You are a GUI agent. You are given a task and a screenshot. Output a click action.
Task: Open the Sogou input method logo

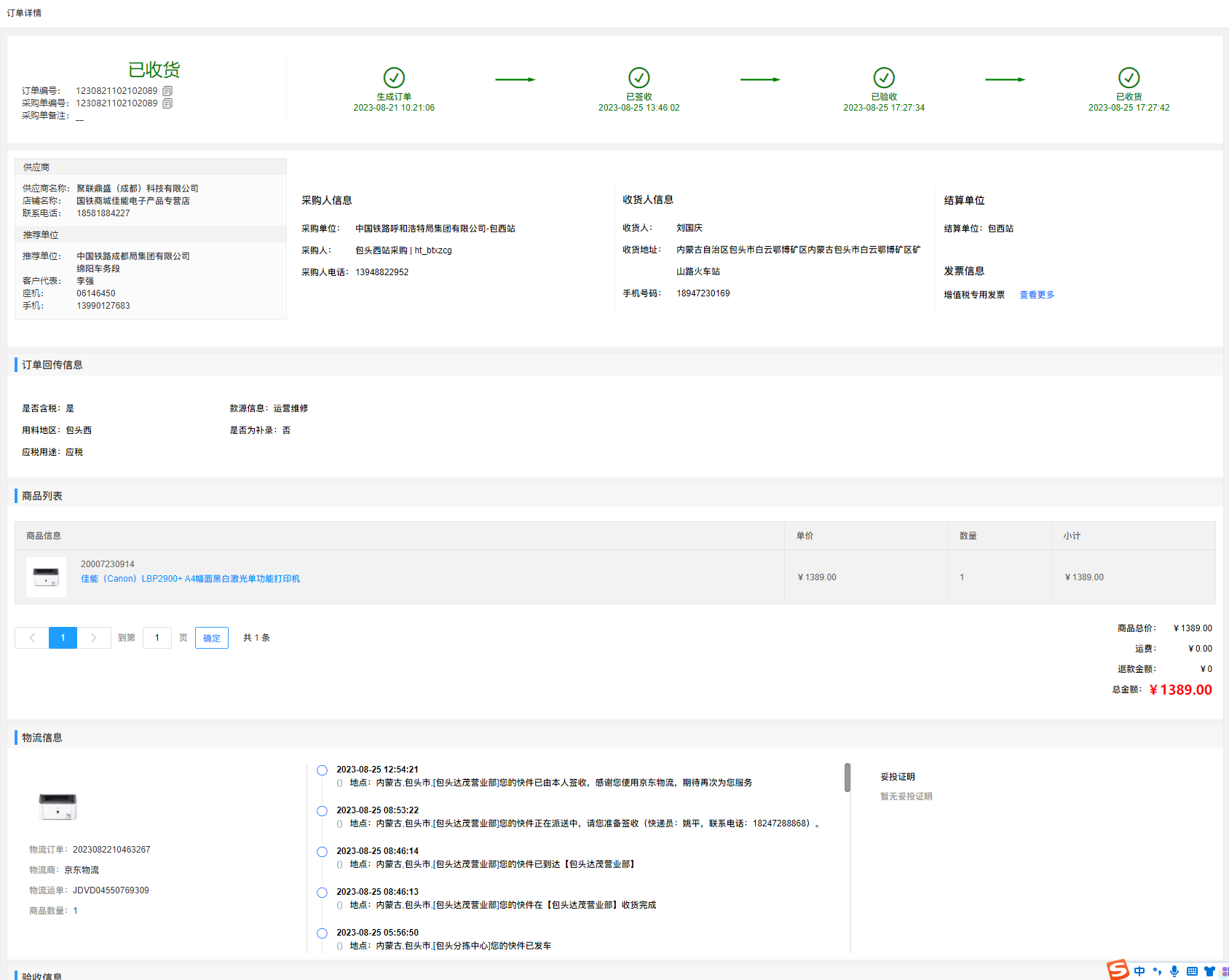pos(1118,970)
